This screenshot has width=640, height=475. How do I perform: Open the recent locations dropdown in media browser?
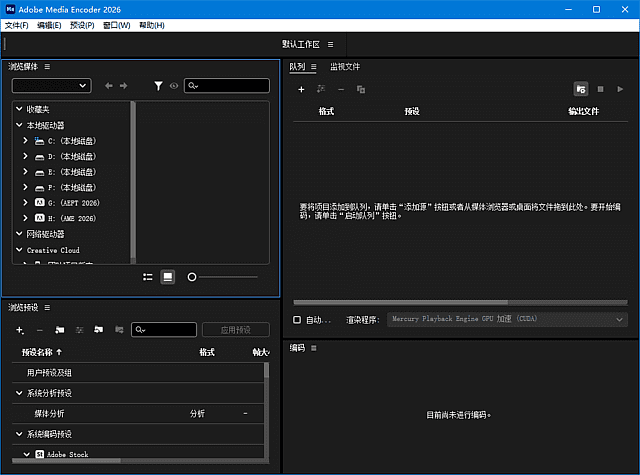point(52,86)
